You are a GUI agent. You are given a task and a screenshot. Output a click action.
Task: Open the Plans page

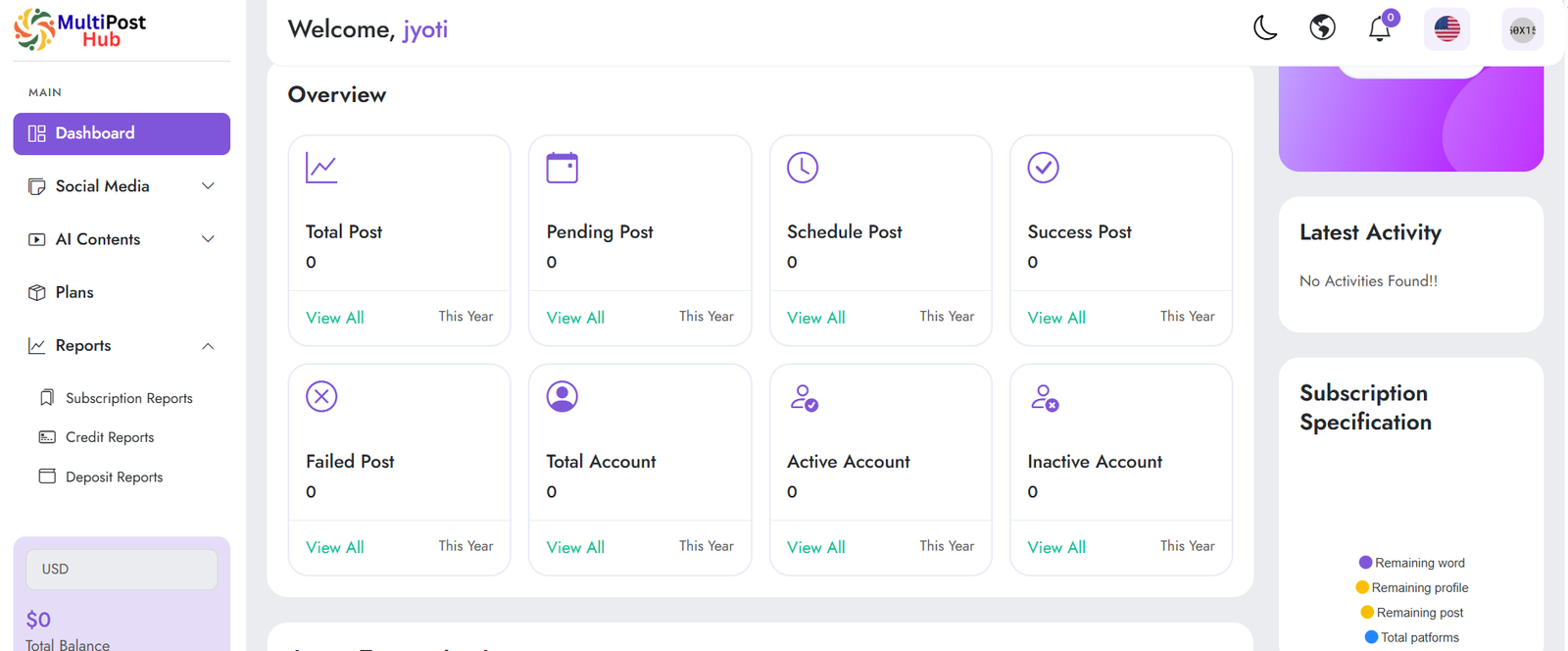click(x=74, y=292)
